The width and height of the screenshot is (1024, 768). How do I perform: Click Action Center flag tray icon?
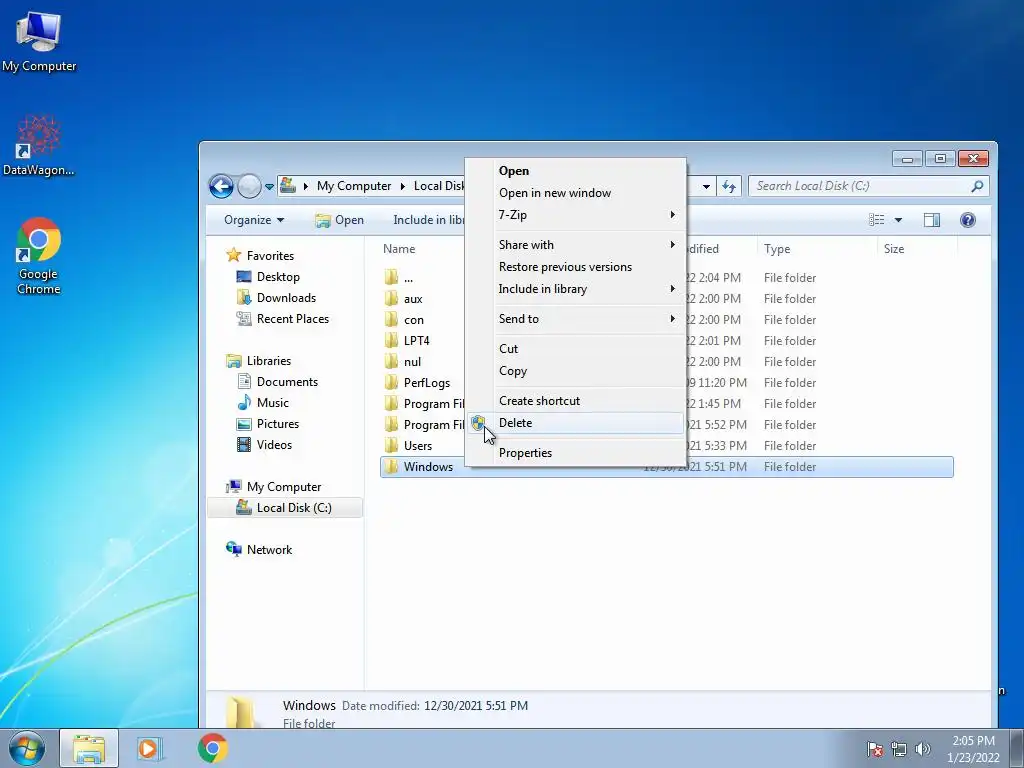click(875, 749)
